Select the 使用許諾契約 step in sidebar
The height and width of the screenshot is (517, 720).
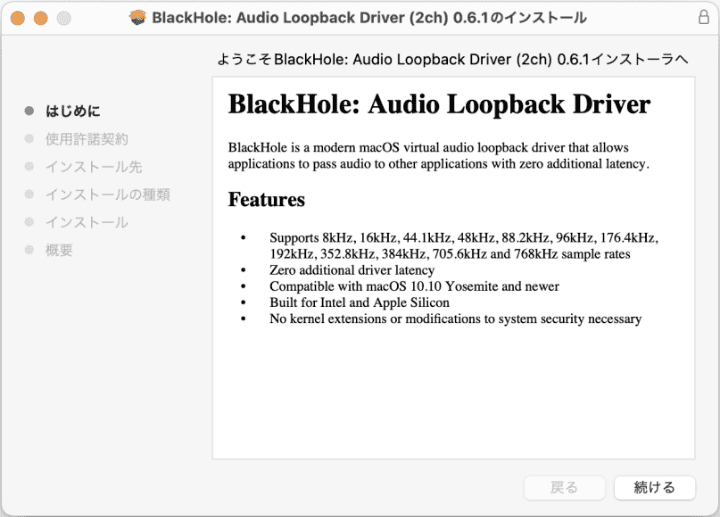coord(86,139)
